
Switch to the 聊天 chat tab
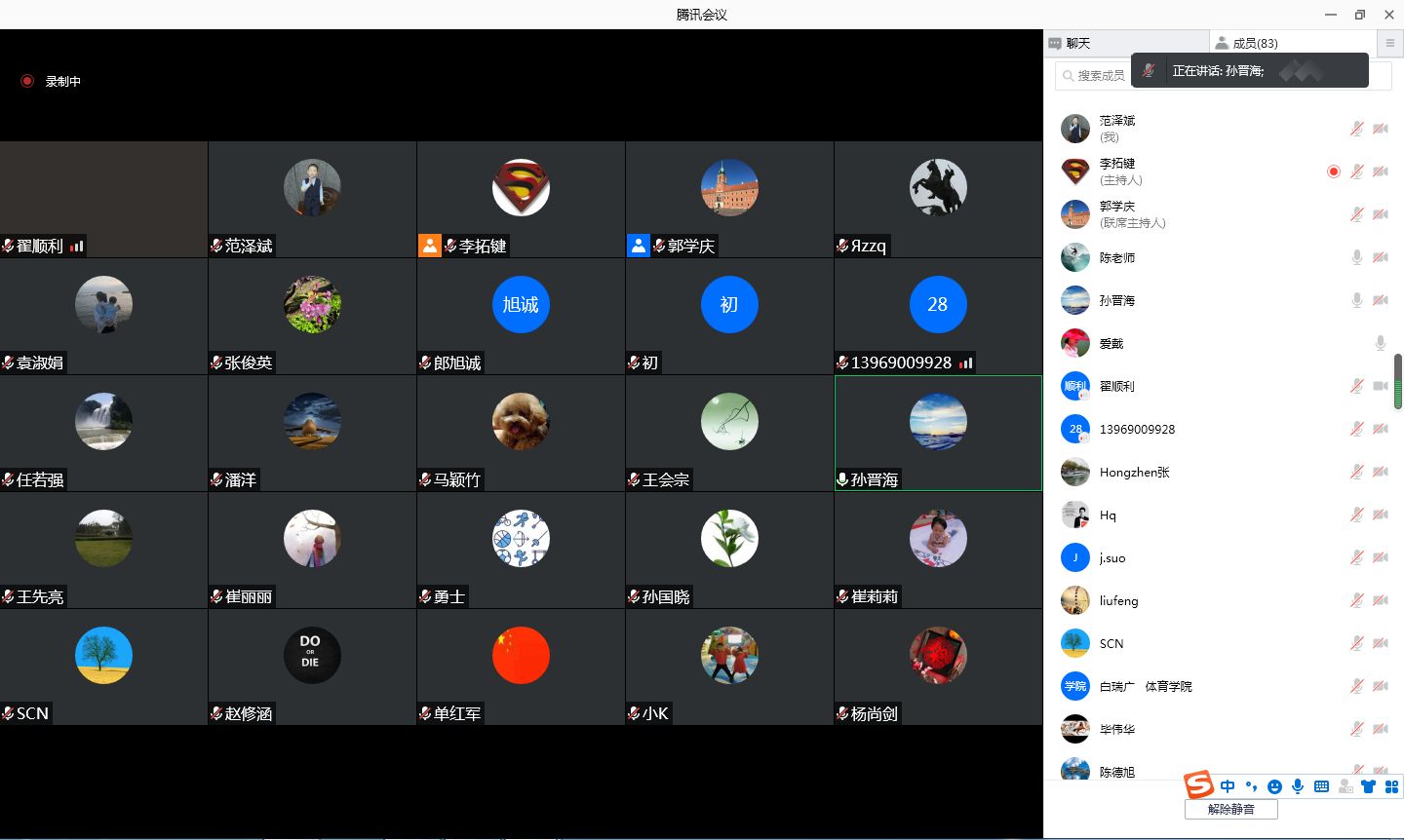pos(1077,43)
